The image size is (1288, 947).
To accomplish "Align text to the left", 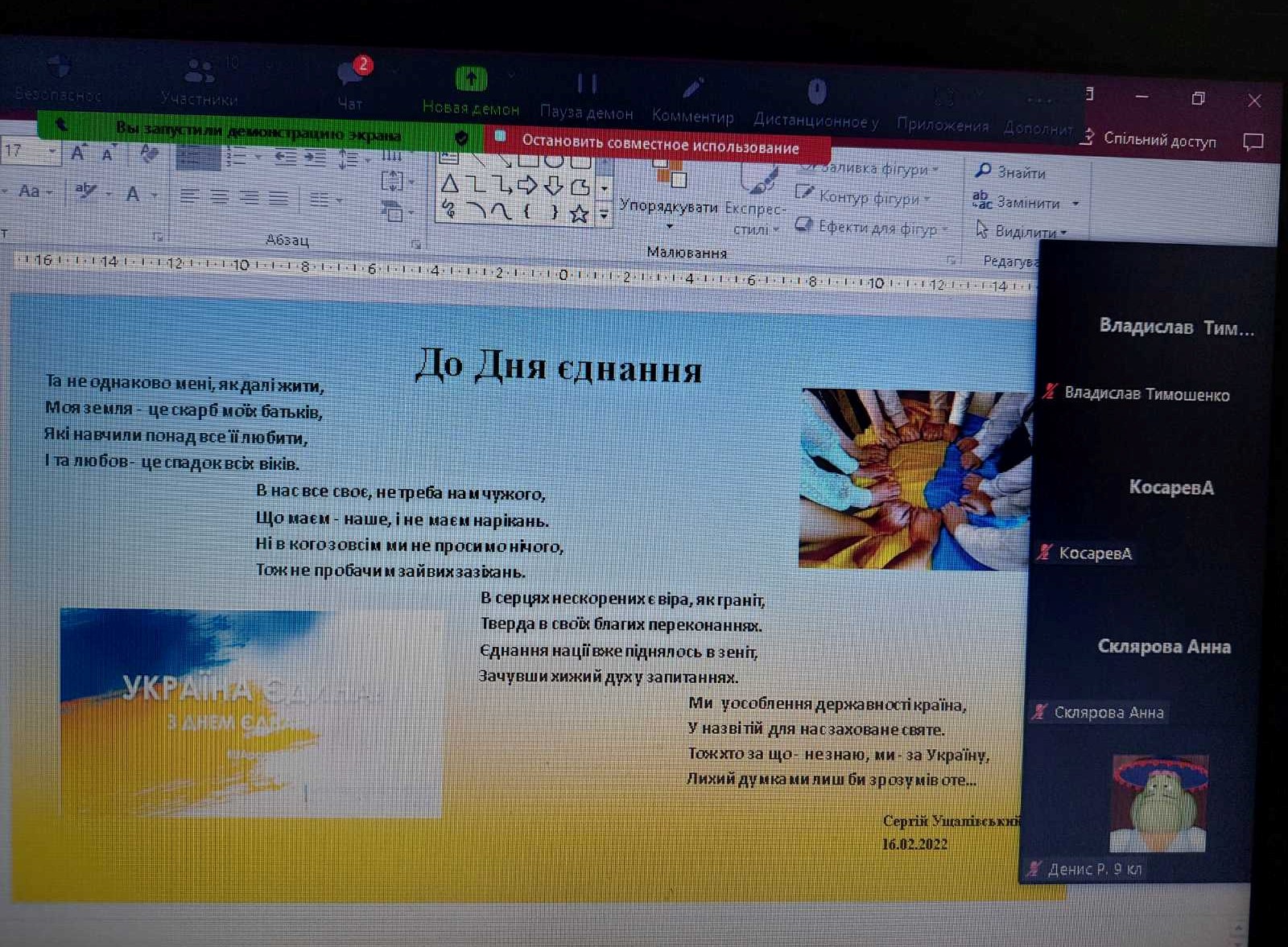I will point(189,196).
